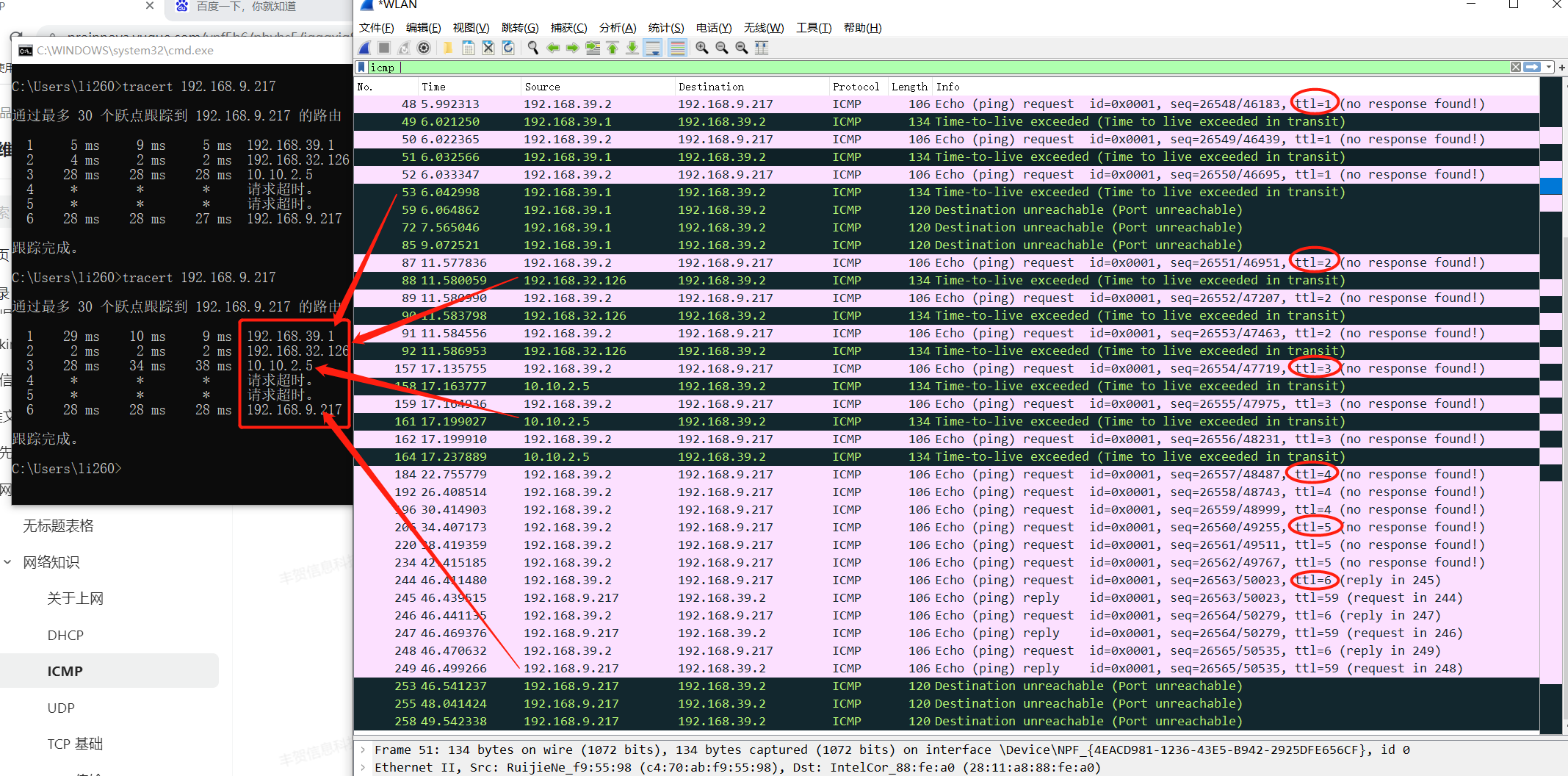Open the display filter history dropdown
1568x776 pixels.
(1548, 67)
